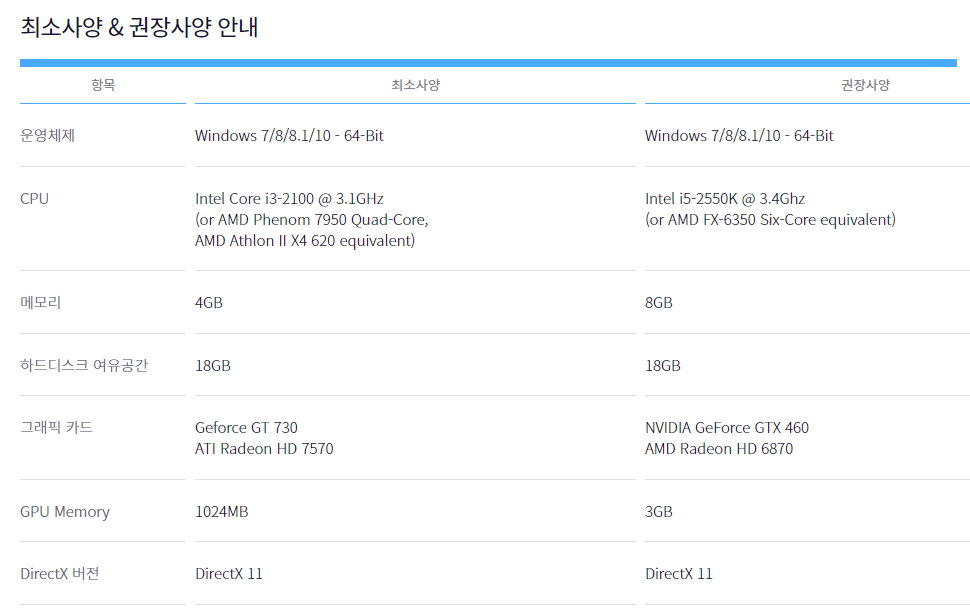Image resolution: width=970 pixels, height=611 pixels.
Task: Click minimum OS 'Windows 7/8/8.1/10 - 64-Bit'
Action: (x=289, y=135)
